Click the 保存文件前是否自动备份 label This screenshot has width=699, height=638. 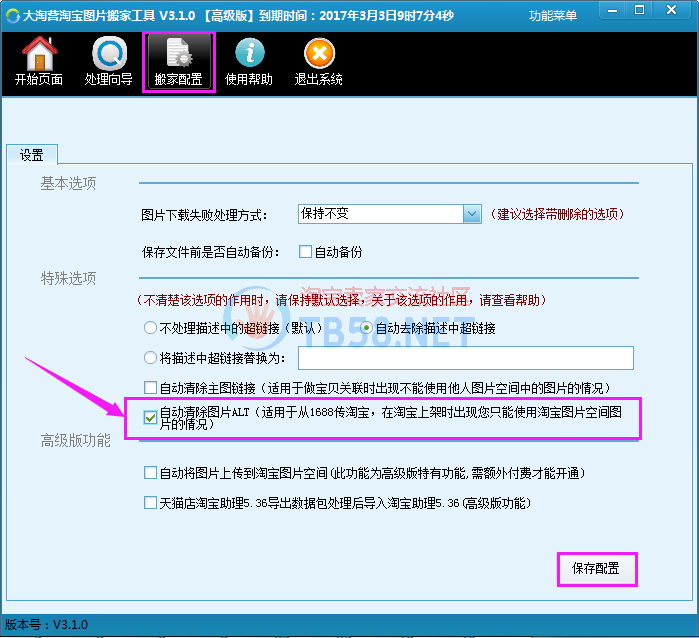coord(210,252)
